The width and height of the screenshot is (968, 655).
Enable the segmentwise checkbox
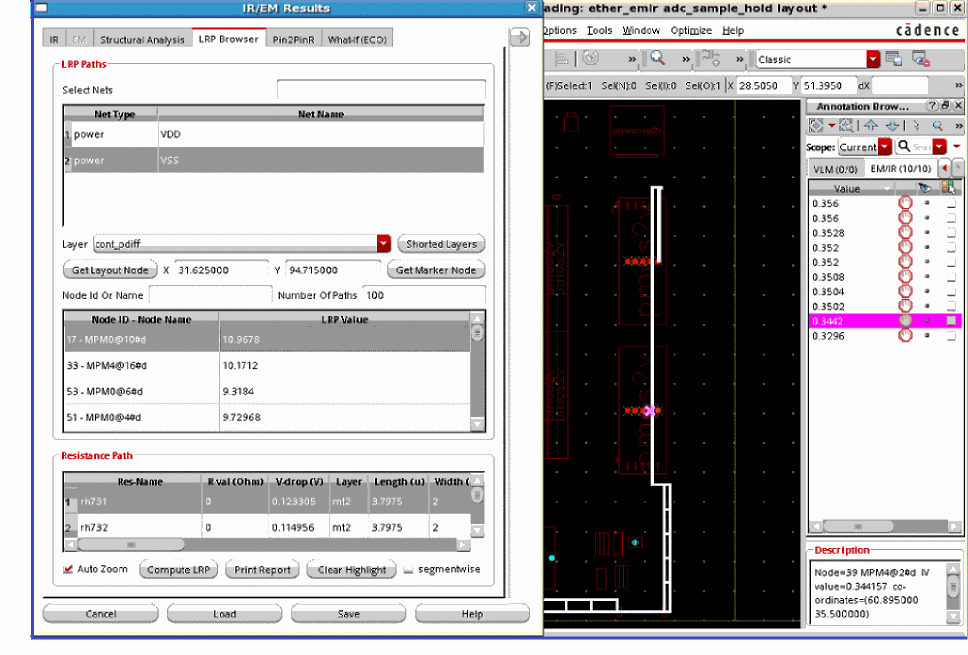[x=408, y=569]
